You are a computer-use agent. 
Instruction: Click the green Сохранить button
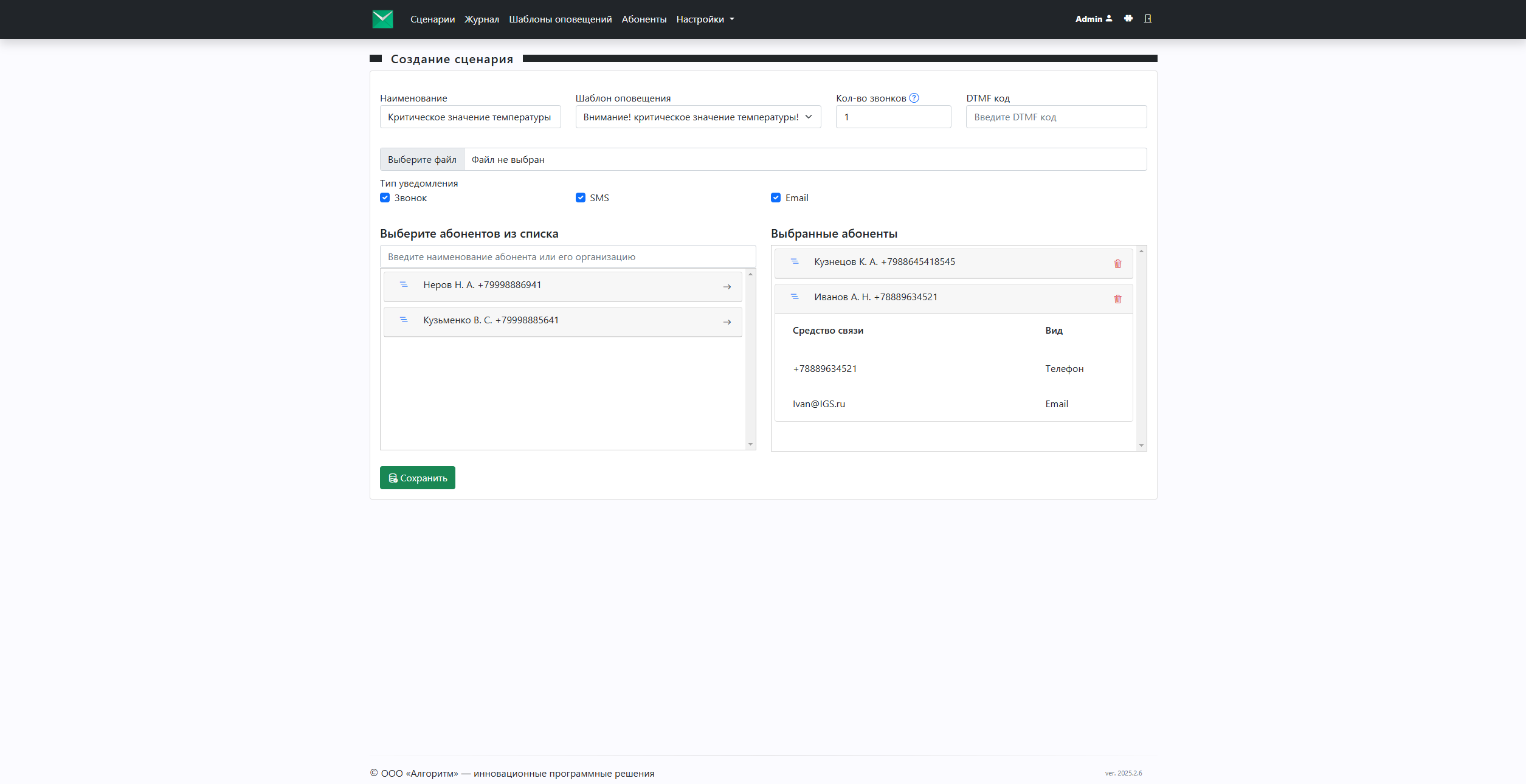418,478
